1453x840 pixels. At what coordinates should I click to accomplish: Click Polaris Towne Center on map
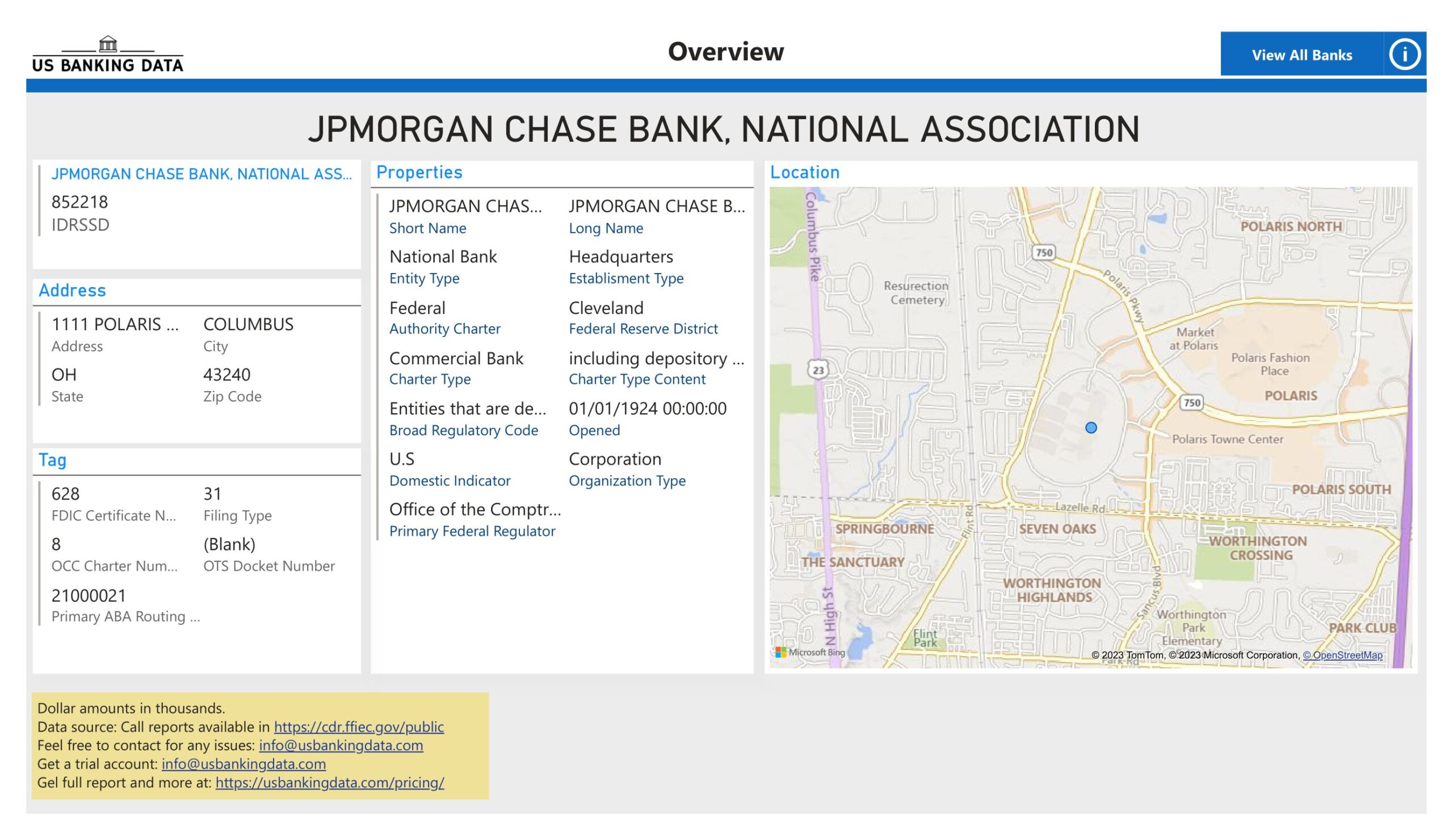click(1228, 439)
